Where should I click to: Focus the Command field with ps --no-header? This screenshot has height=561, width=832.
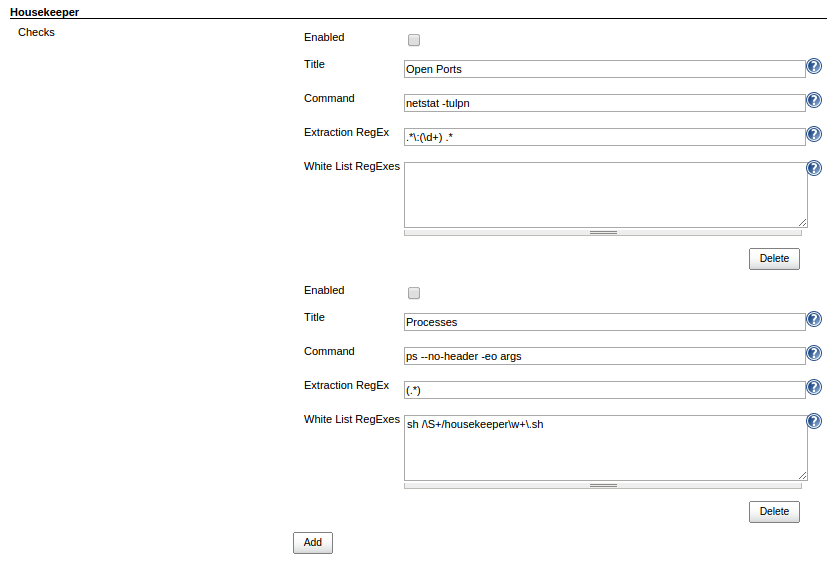(604, 356)
